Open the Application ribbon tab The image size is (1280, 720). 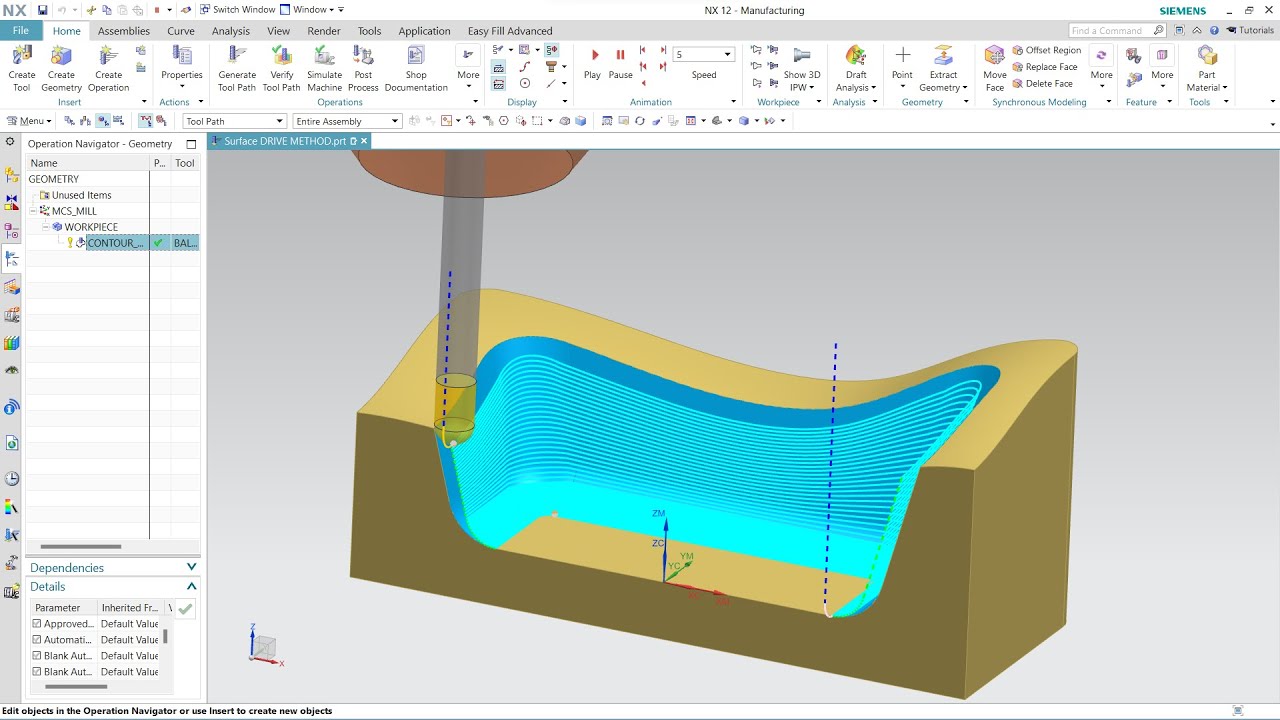(x=424, y=31)
